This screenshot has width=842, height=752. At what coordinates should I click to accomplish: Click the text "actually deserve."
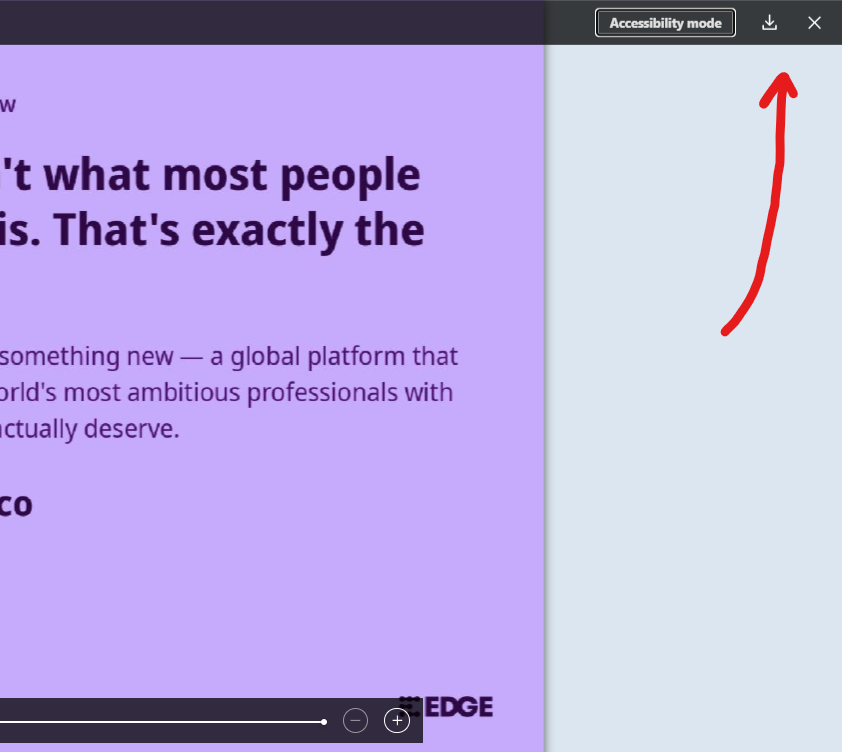tap(90, 429)
